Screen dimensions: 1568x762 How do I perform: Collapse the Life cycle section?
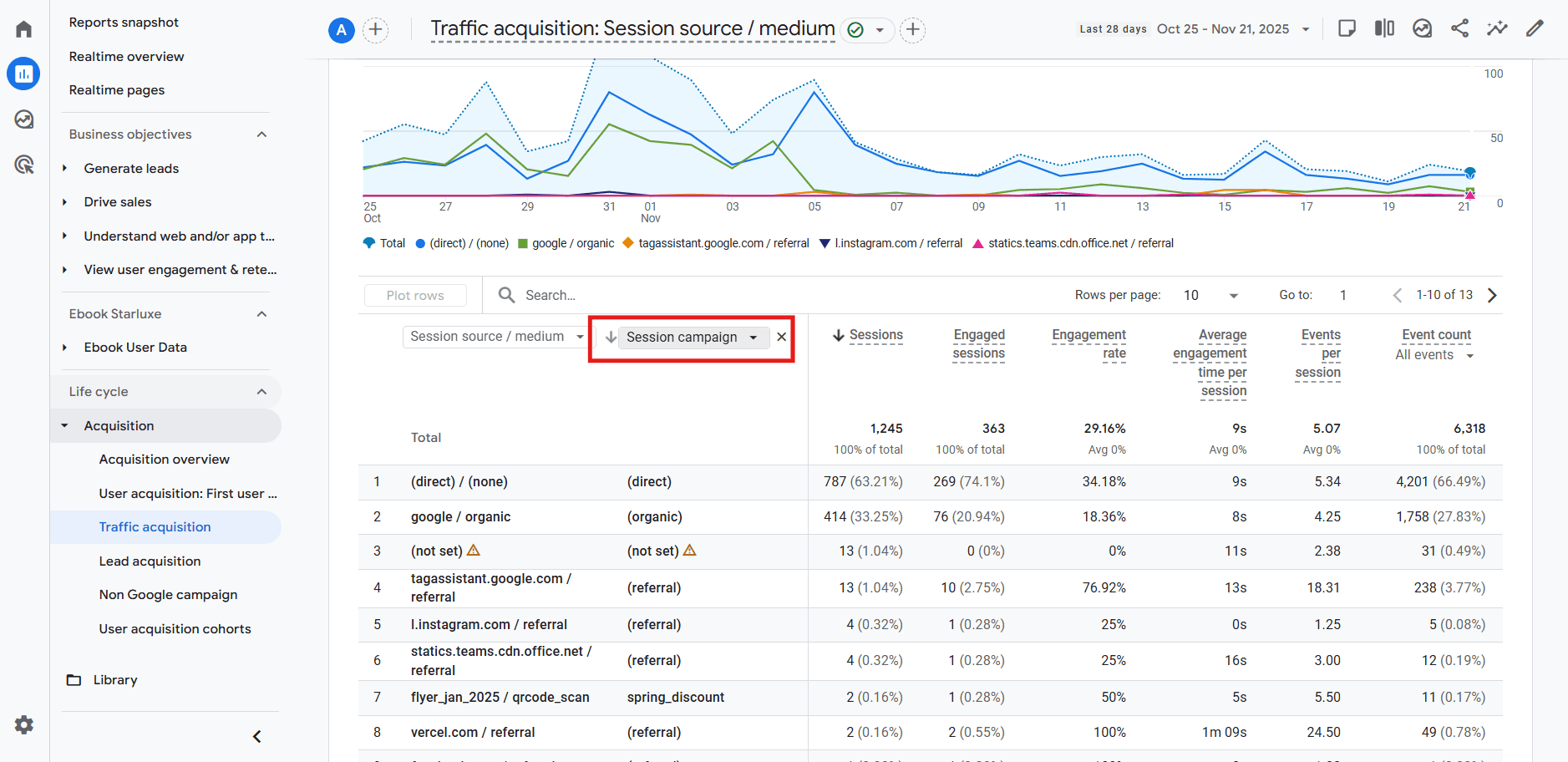click(x=261, y=391)
